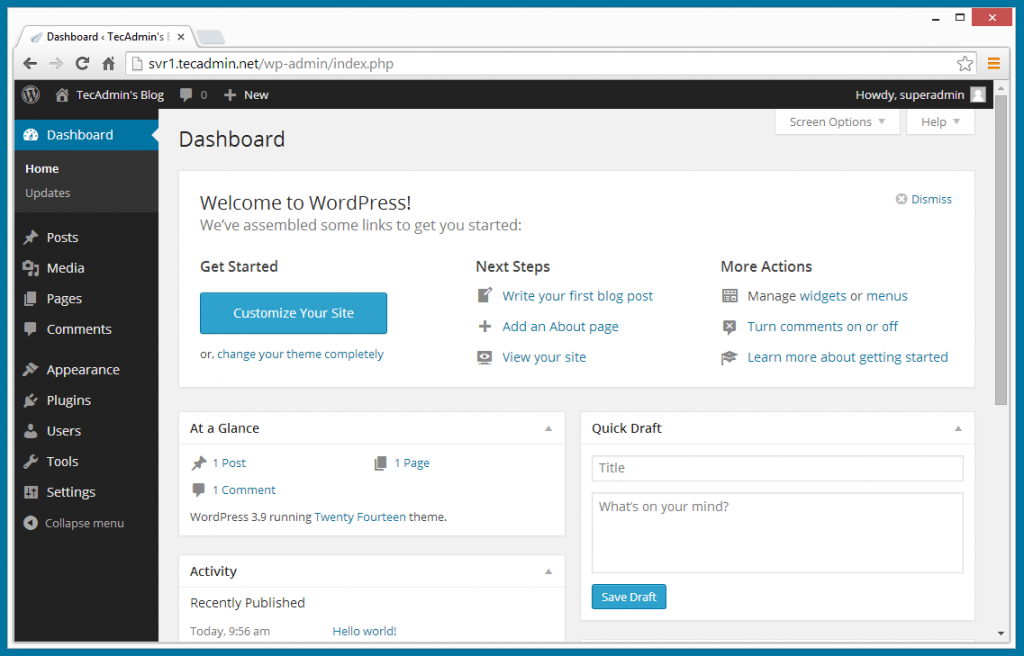Open the comments bubble in admin bar
Image resolution: width=1024 pixels, height=656 pixels.
[186, 95]
